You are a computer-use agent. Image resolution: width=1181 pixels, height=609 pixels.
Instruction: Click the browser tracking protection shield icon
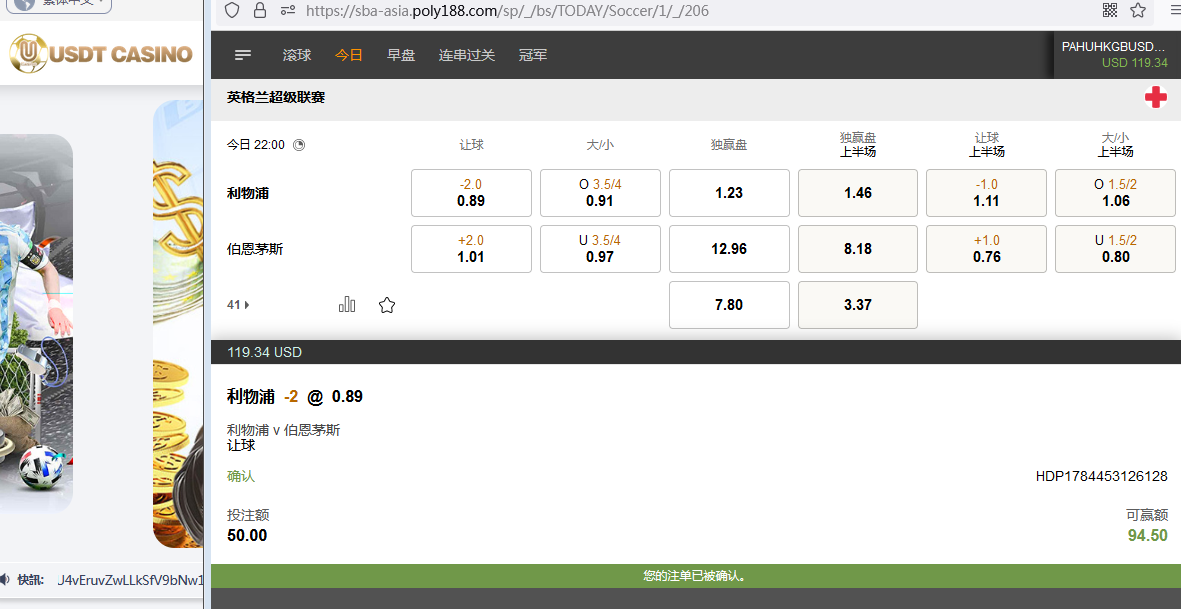(232, 11)
